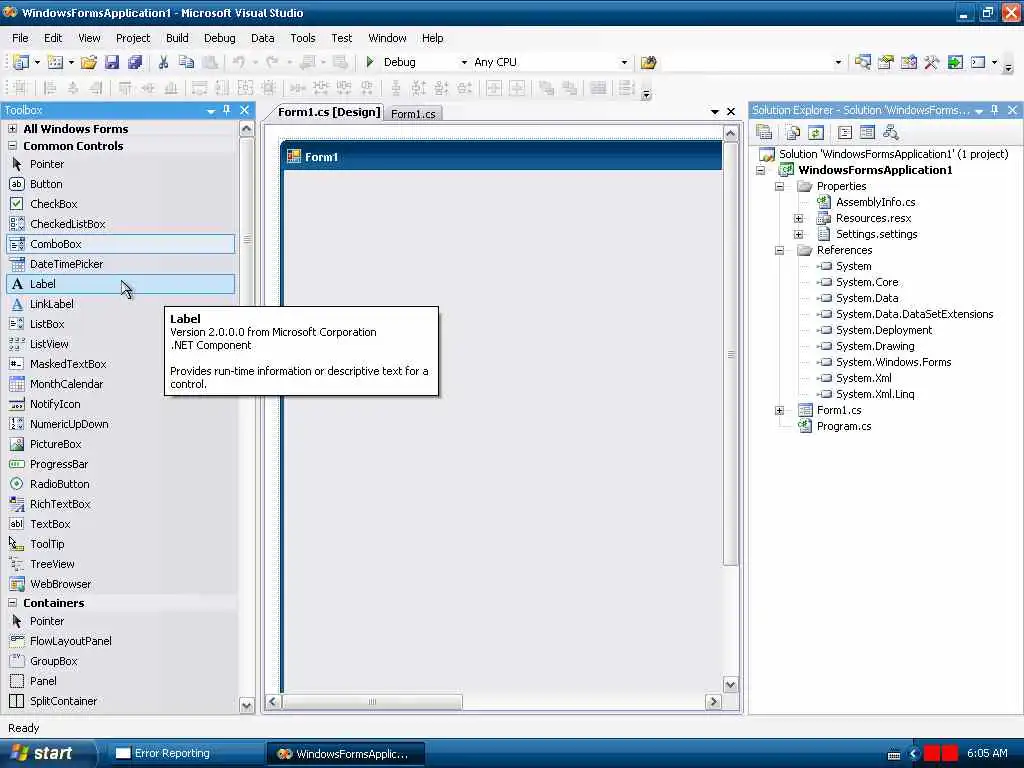Open the File menu
The image size is (1024, 768).
(20, 38)
